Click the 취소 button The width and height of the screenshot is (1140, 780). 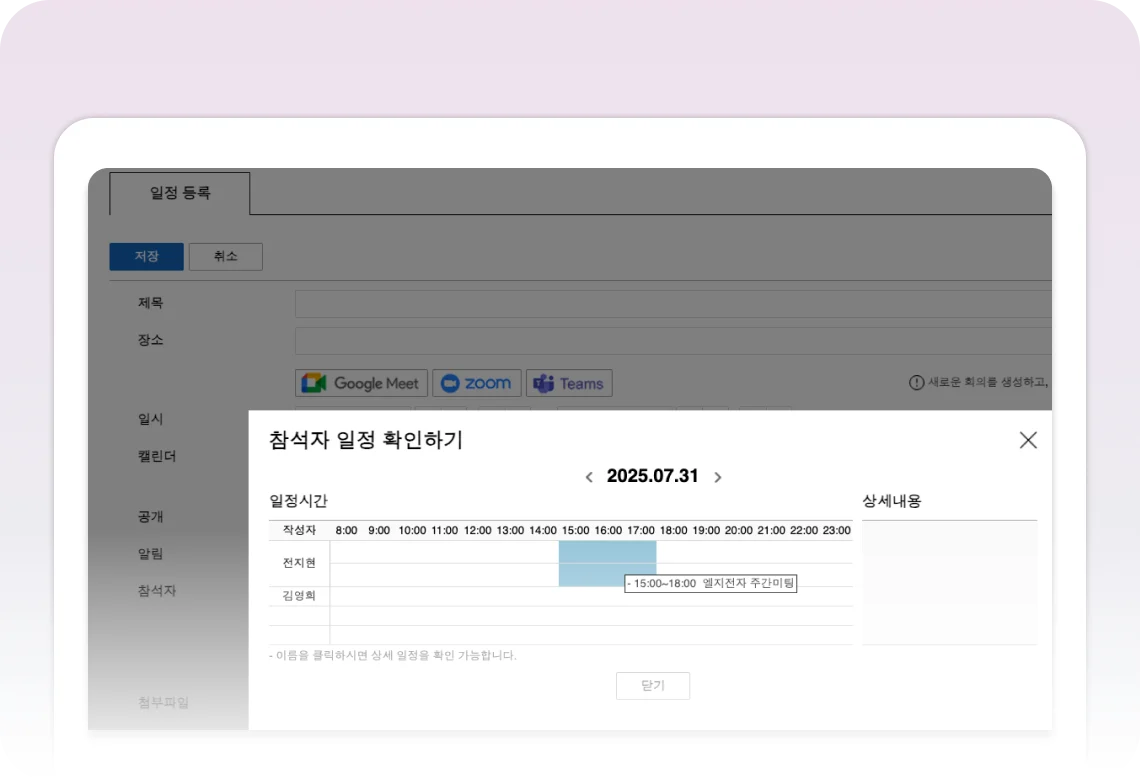(x=225, y=257)
